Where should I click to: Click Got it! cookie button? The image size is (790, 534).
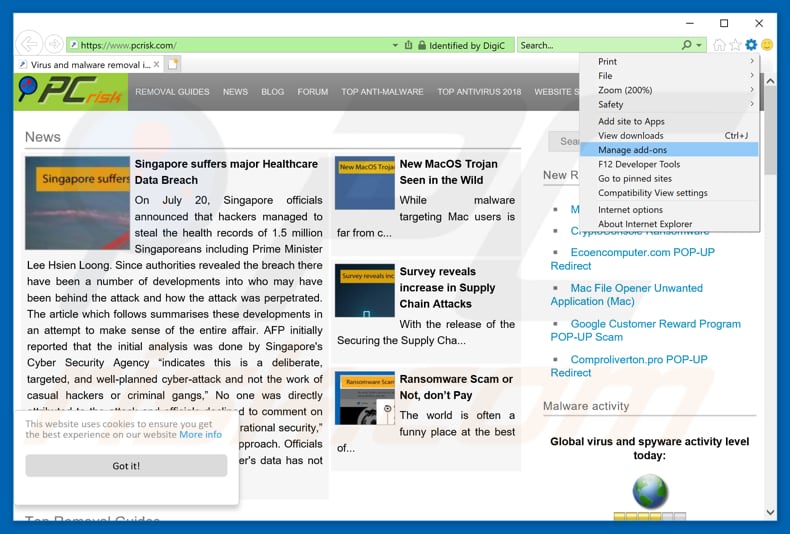[126, 465]
